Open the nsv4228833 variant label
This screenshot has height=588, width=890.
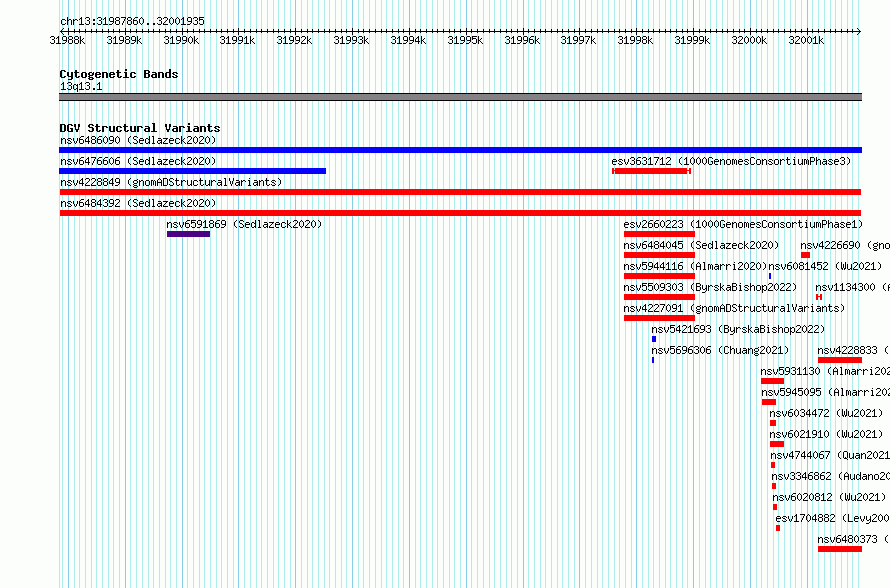pos(853,350)
